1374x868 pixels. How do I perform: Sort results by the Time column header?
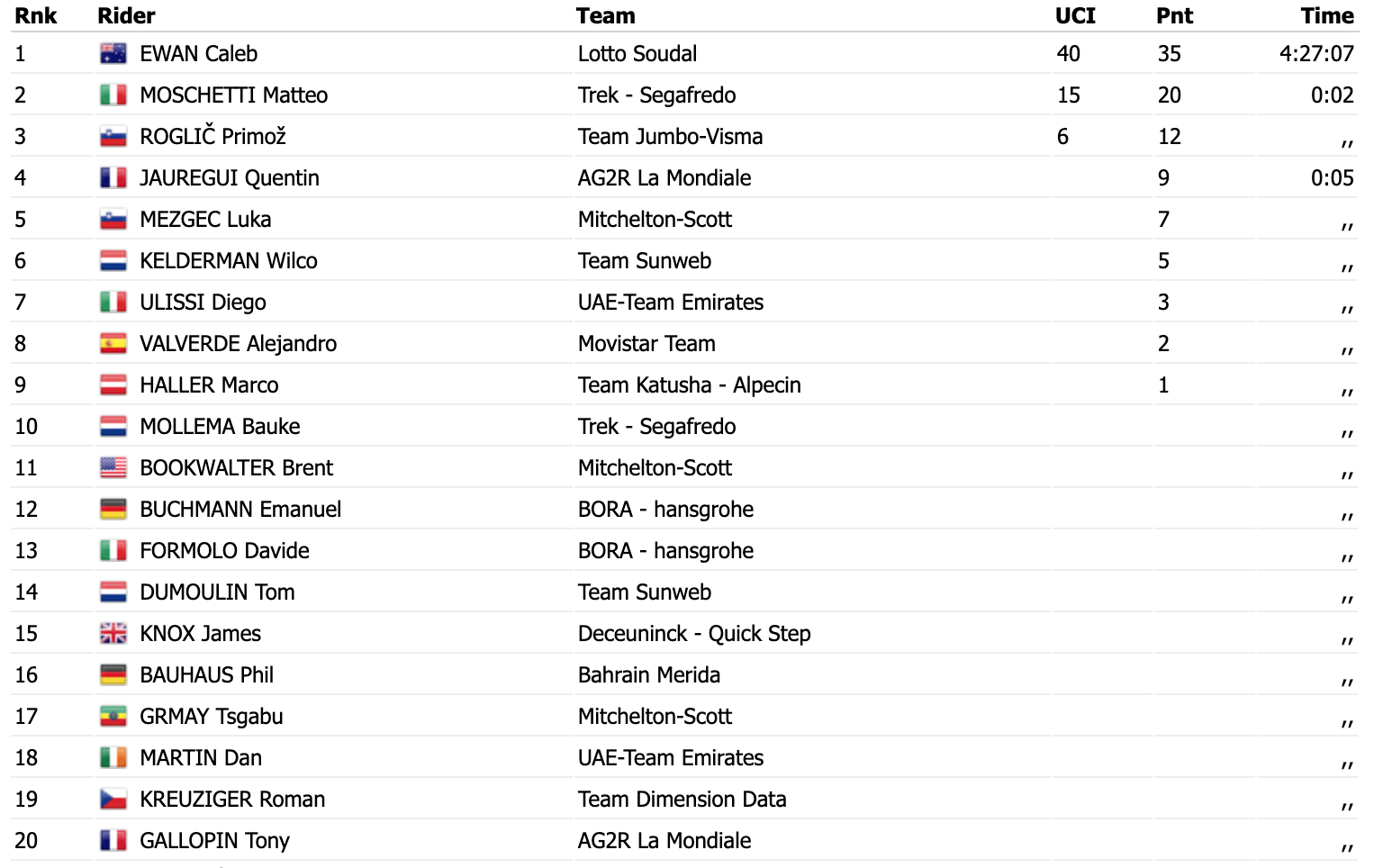(x=1327, y=16)
